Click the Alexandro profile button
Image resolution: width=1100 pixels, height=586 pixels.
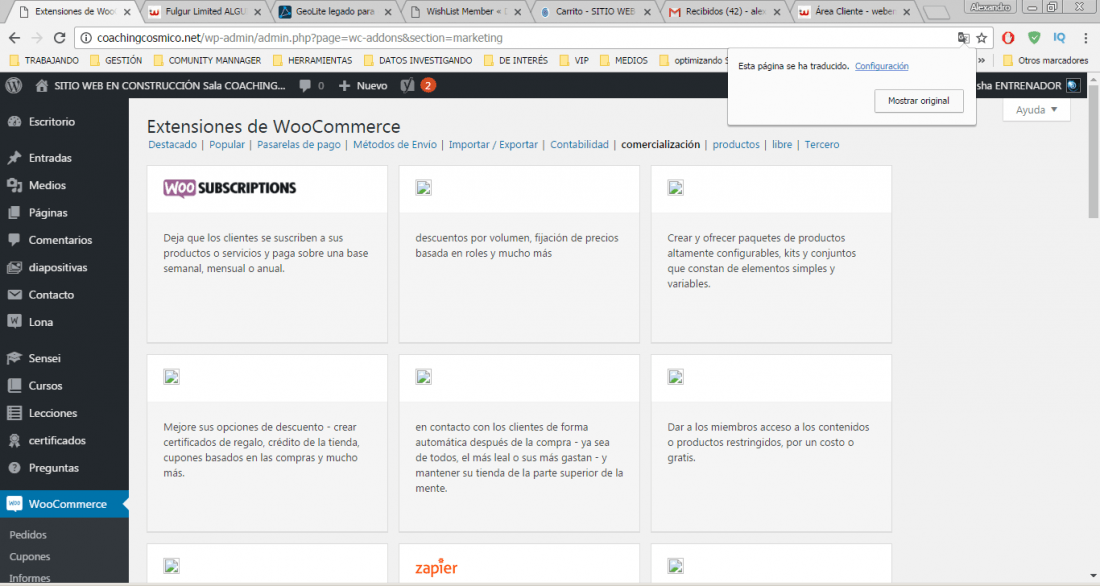(x=991, y=7)
